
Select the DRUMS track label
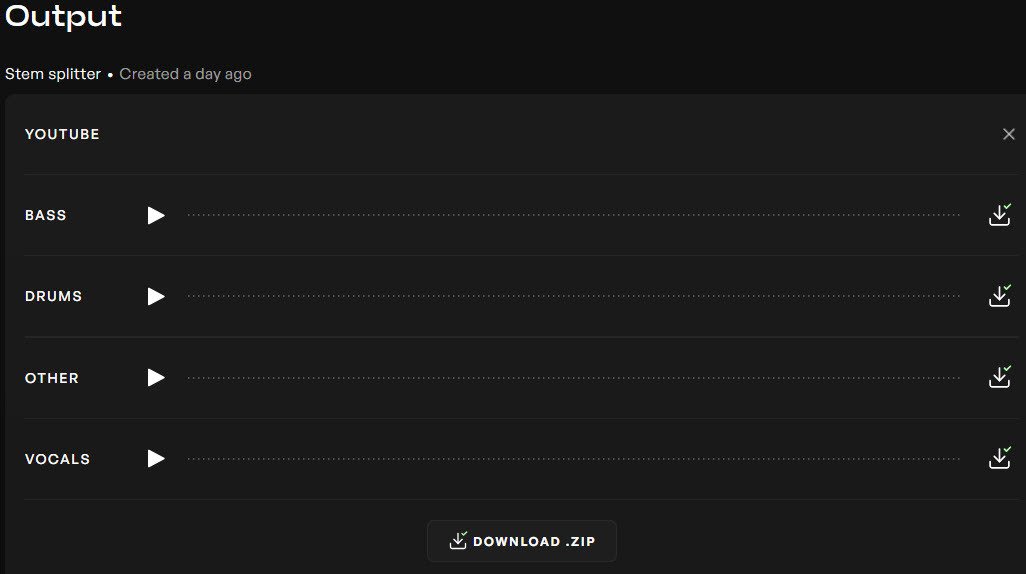pyautogui.click(x=54, y=296)
